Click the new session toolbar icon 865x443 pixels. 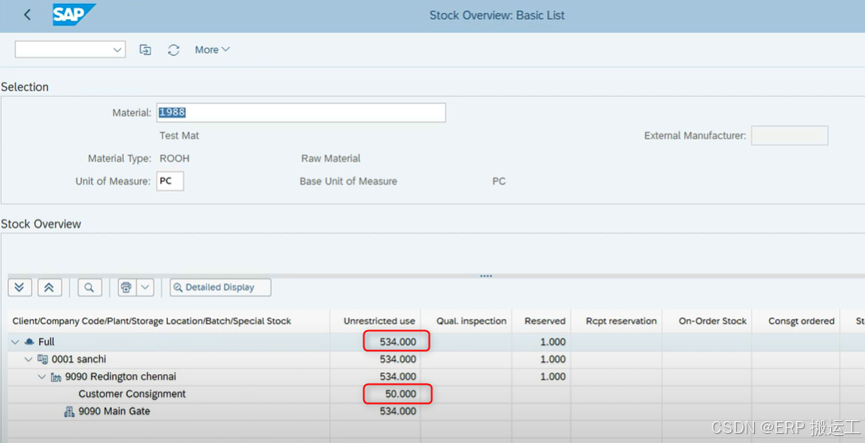[145, 50]
